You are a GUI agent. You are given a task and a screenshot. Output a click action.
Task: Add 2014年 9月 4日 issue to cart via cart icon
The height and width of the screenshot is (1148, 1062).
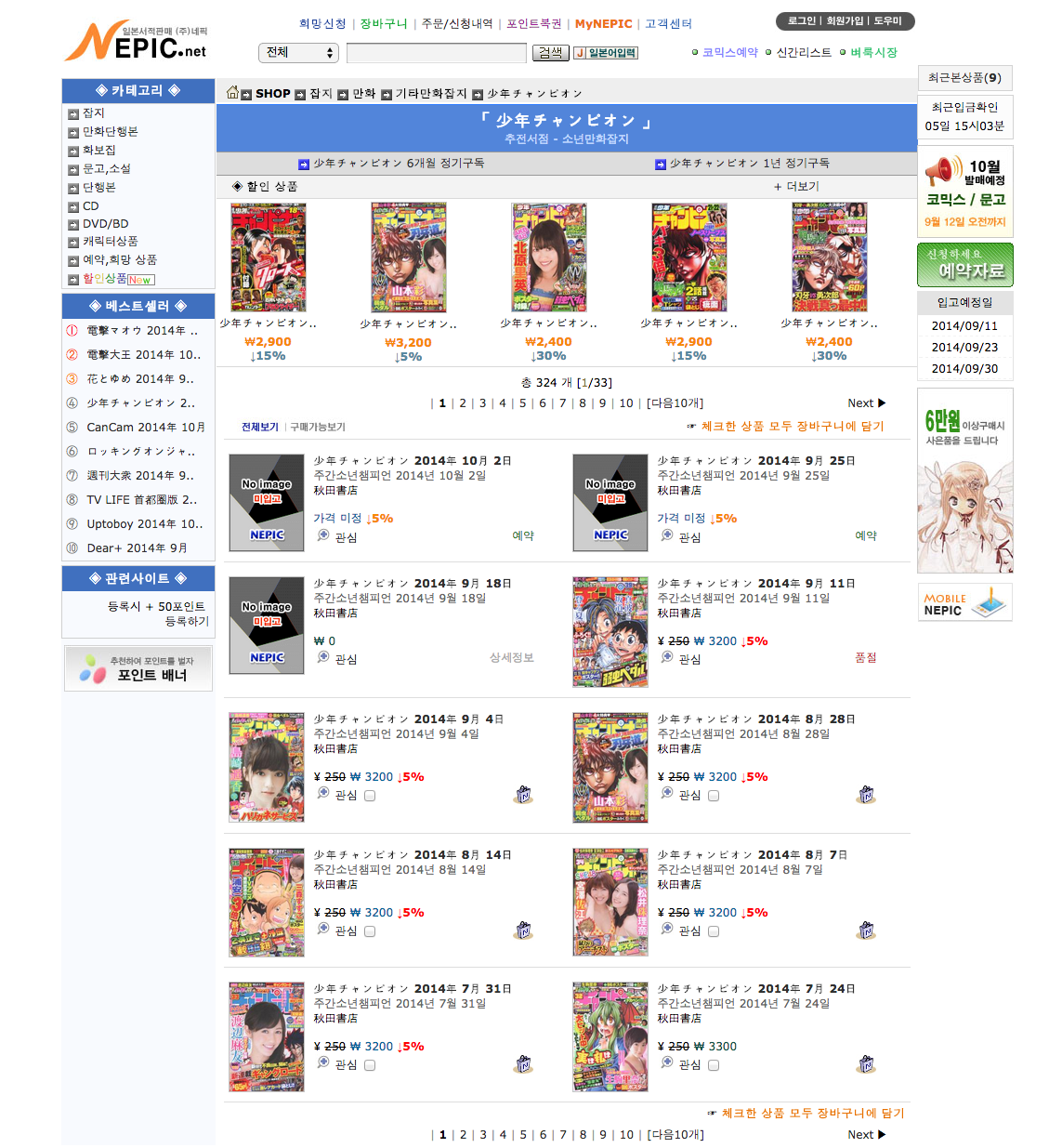click(x=523, y=795)
